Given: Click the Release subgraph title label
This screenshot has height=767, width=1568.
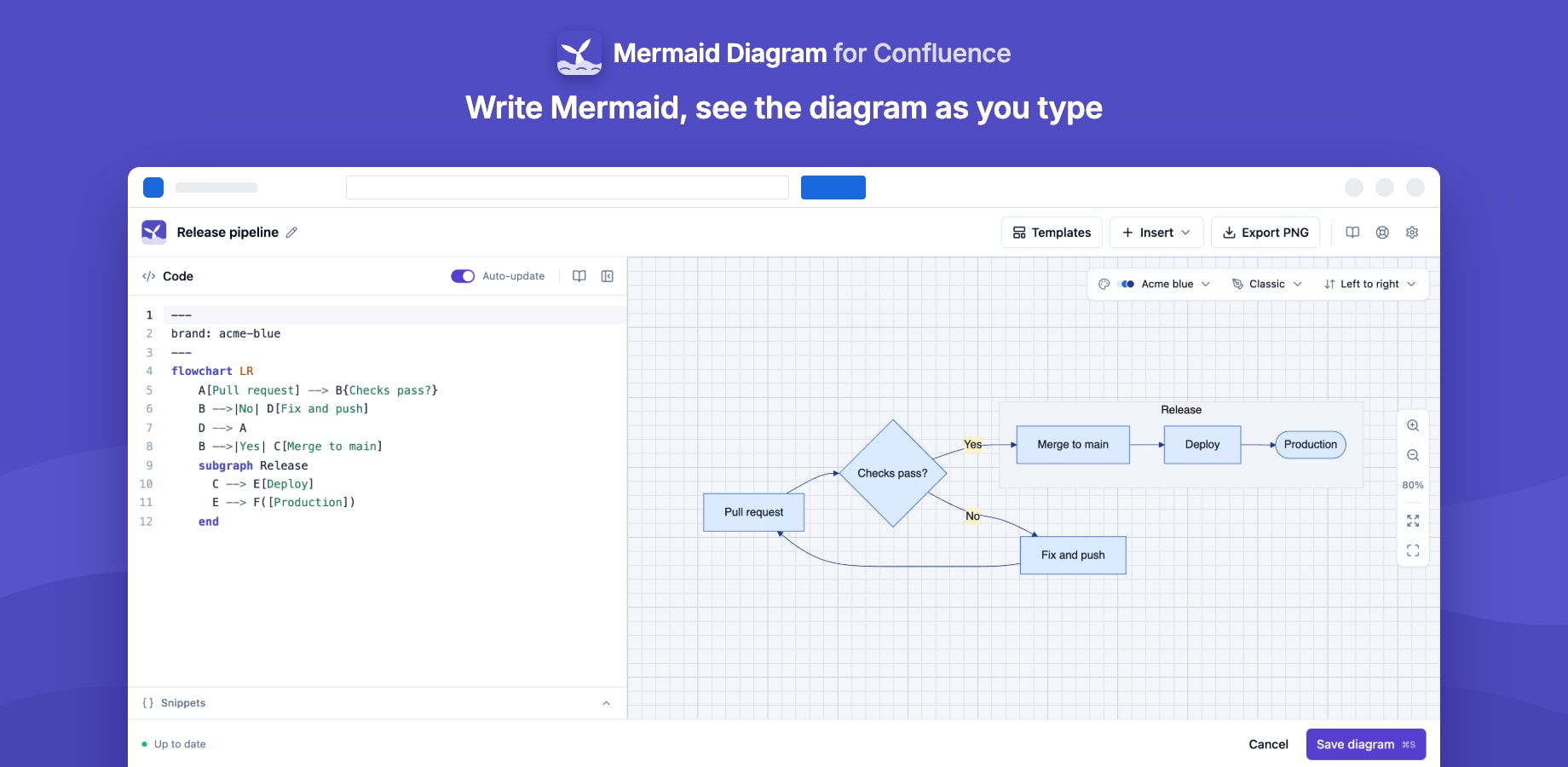Looking at the screenshot, I should click(1181, 410).
